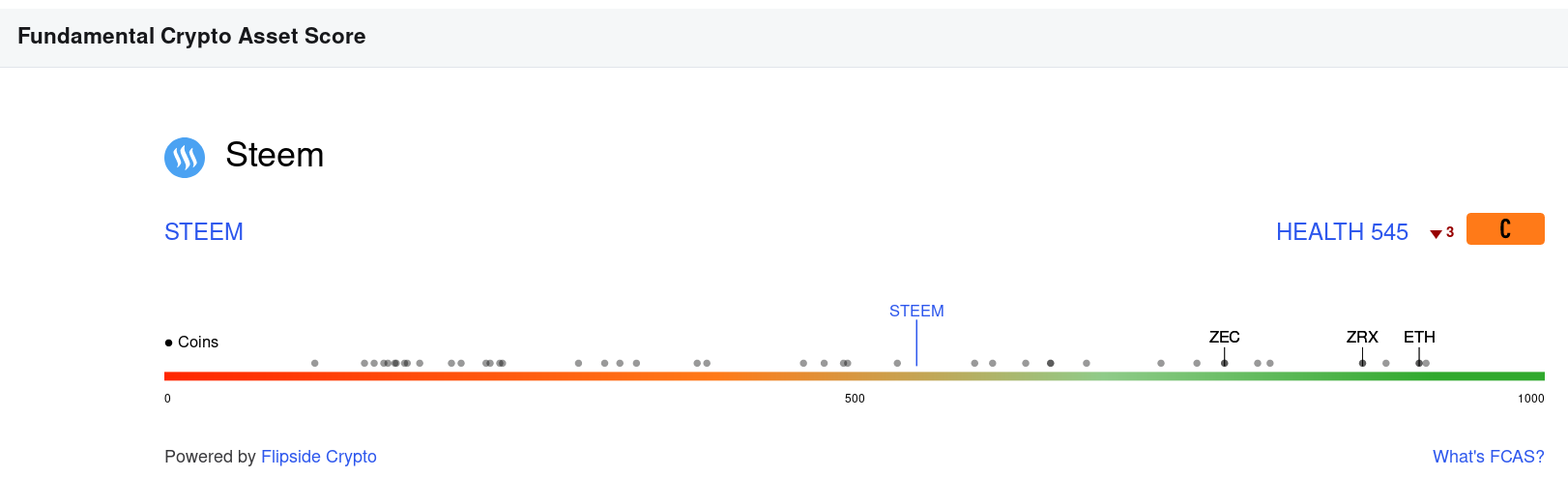Click the Steem heading name
This screenshot has height=478, width=1568.
pos(275,155)
